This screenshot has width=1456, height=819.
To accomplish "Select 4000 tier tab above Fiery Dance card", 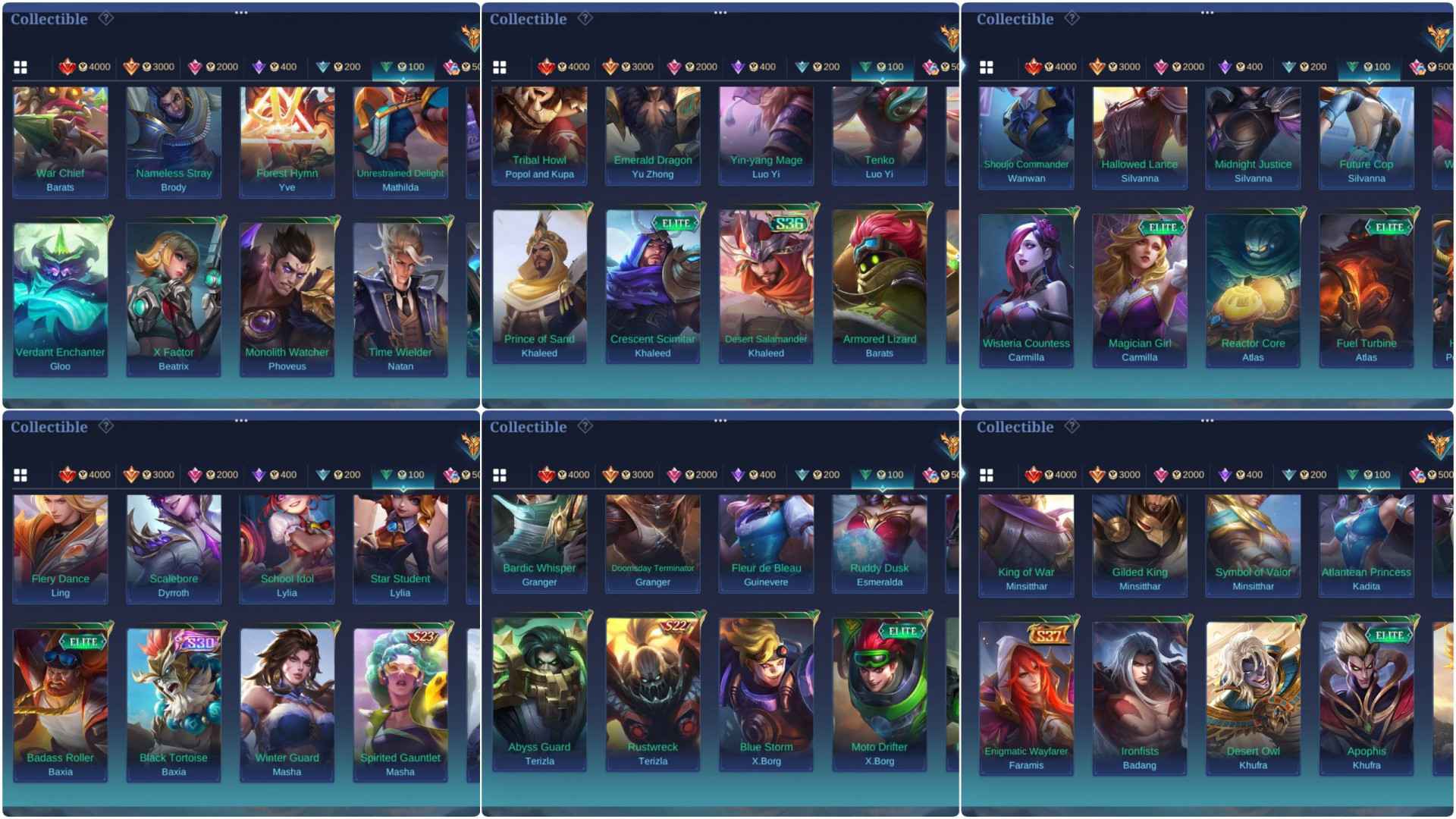I will point(85,475).
